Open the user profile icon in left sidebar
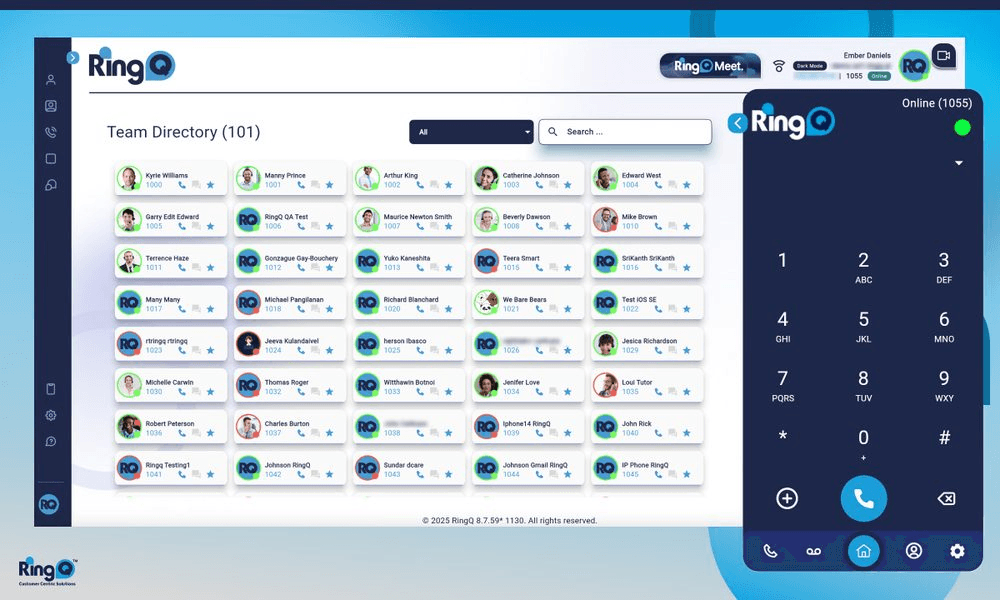The width and height of the screenshot is (1000, 600). click(51, 80)
